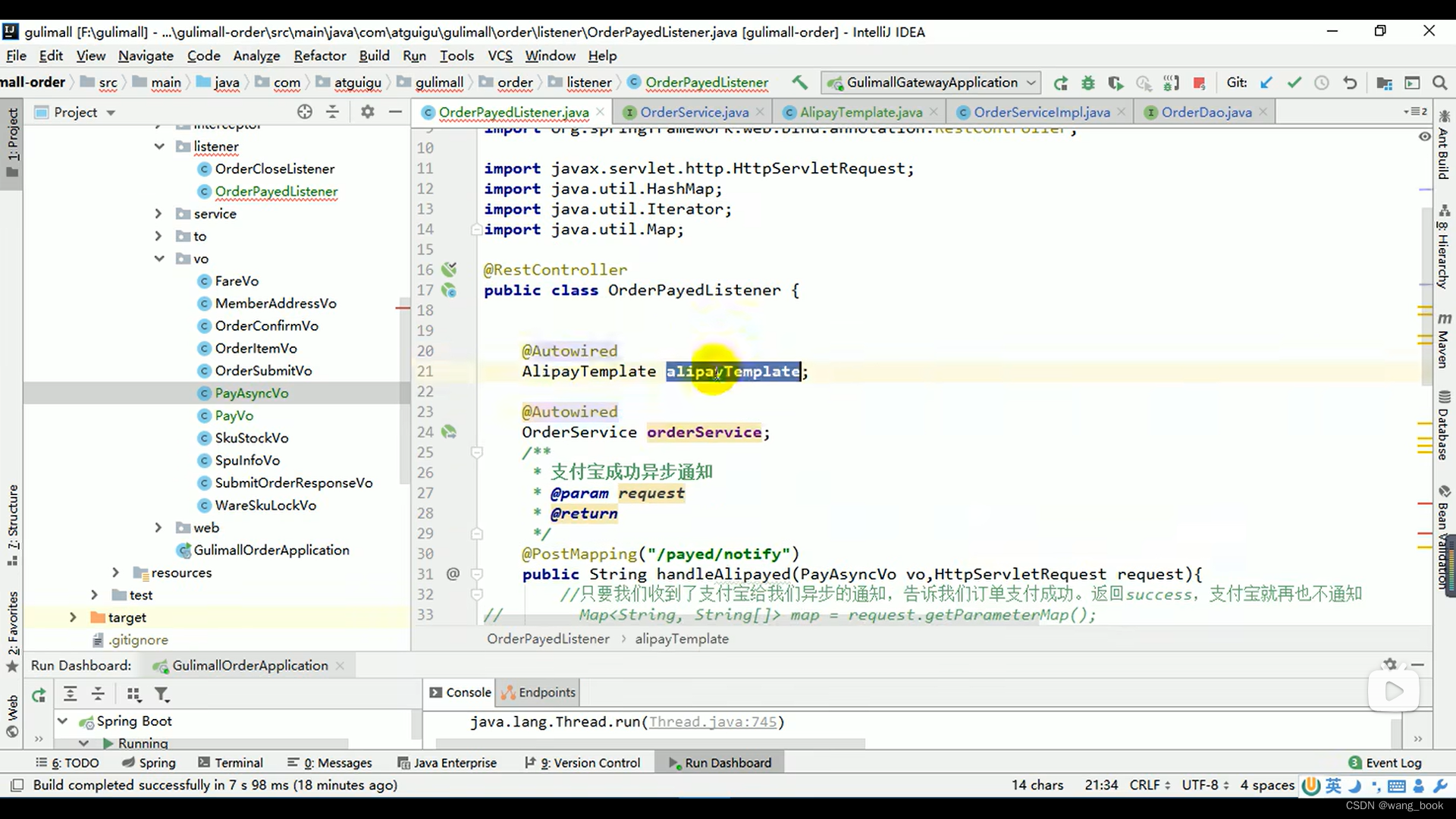Viewport: 1456px width, 819px height.
Task: Click the gutter icon on line 24
Action: 449,431
